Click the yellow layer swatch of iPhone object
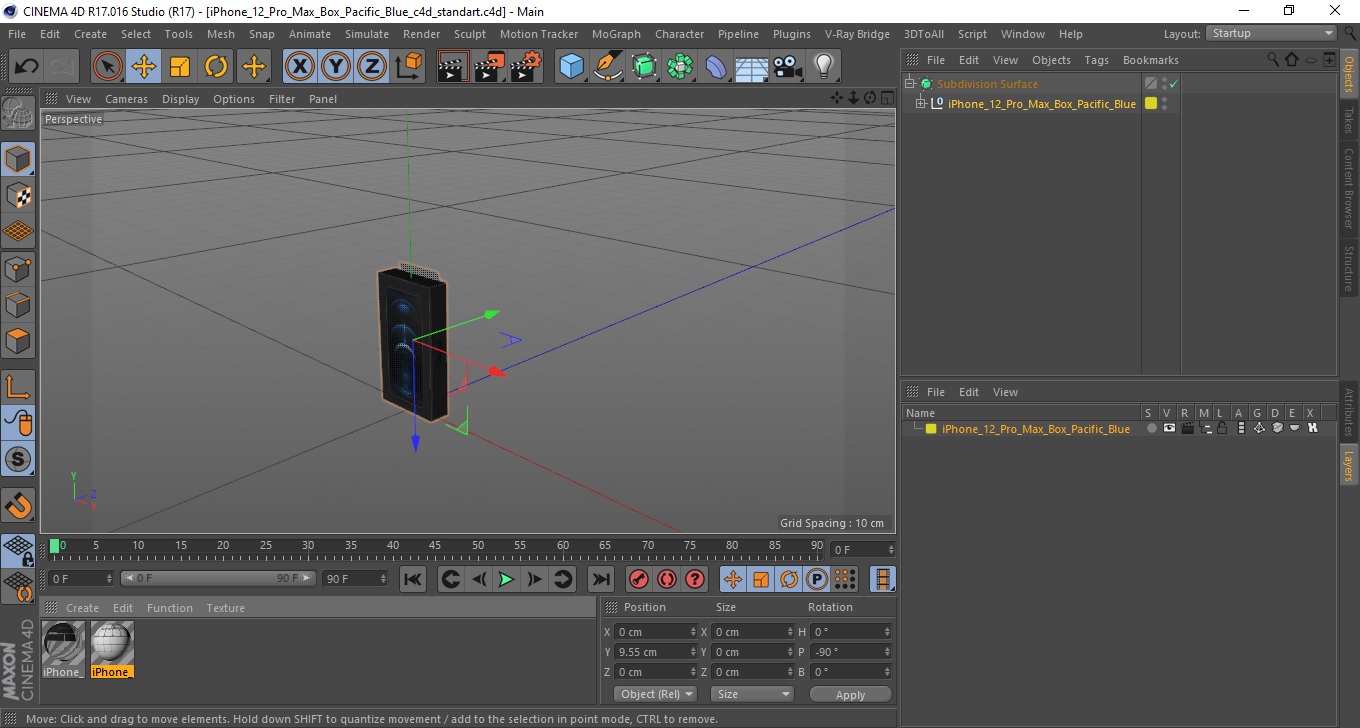 tap(1151, 103)
